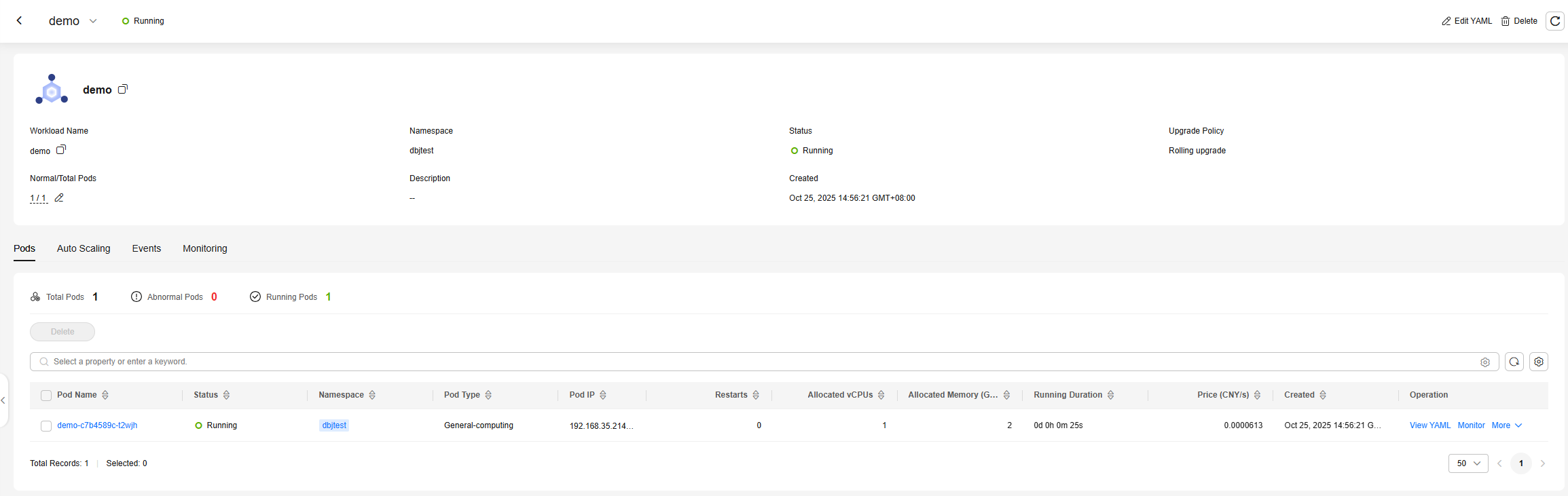Copy the demo title with copy icon
Screen dimensions: 1568x496
(123, 89)
